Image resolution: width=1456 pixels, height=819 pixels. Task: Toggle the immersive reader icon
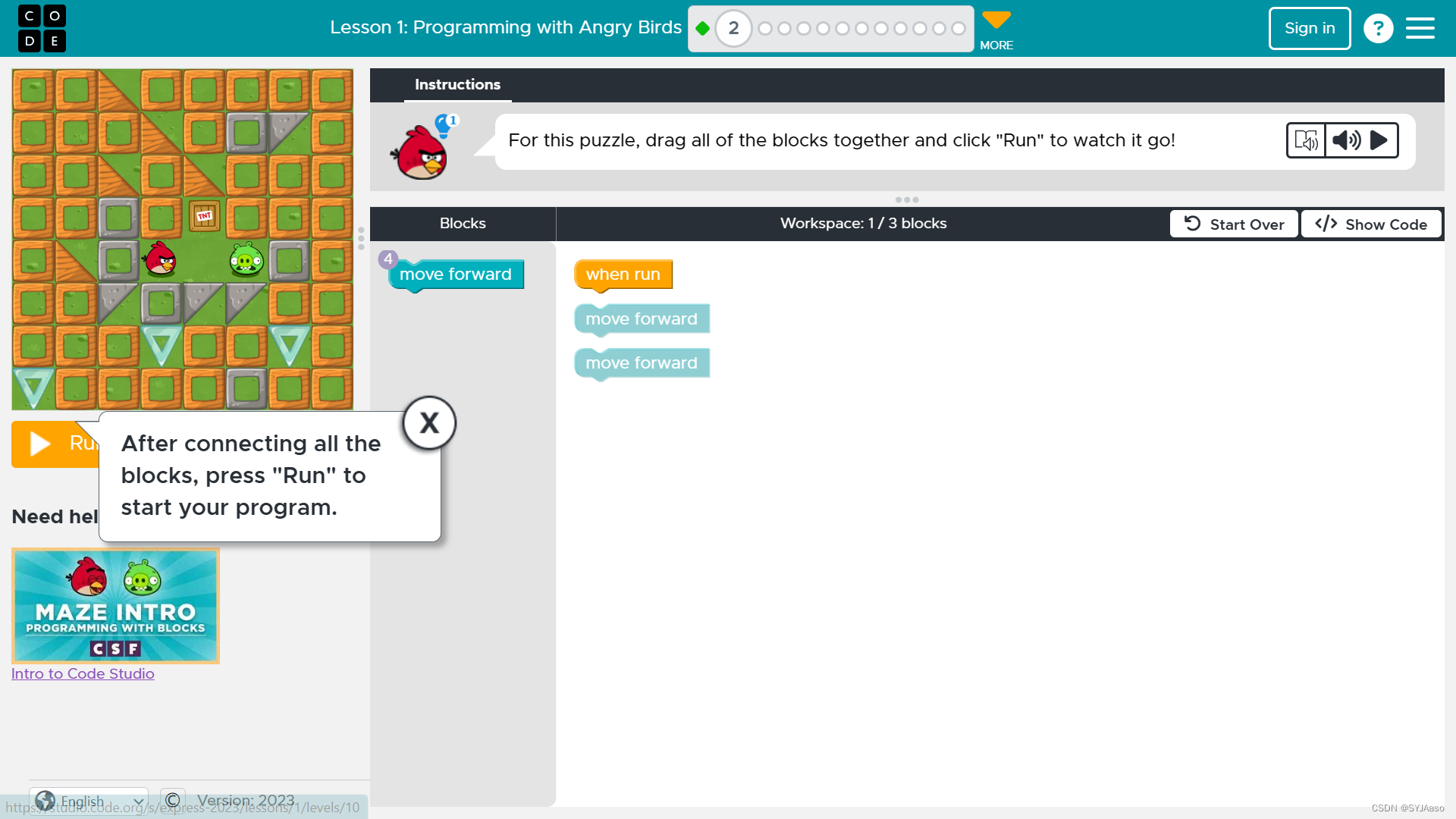click(1306, 140)
